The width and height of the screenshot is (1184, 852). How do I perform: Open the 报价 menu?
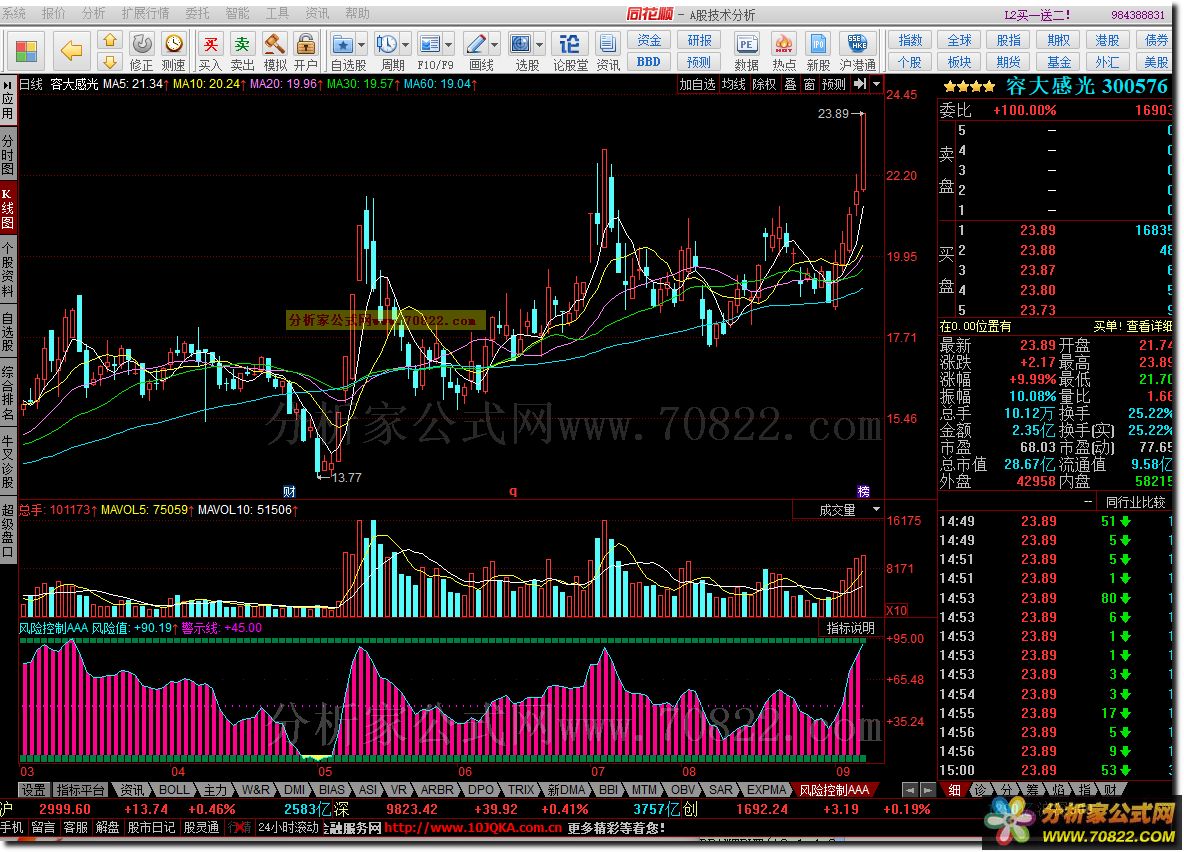pos(54,14)
